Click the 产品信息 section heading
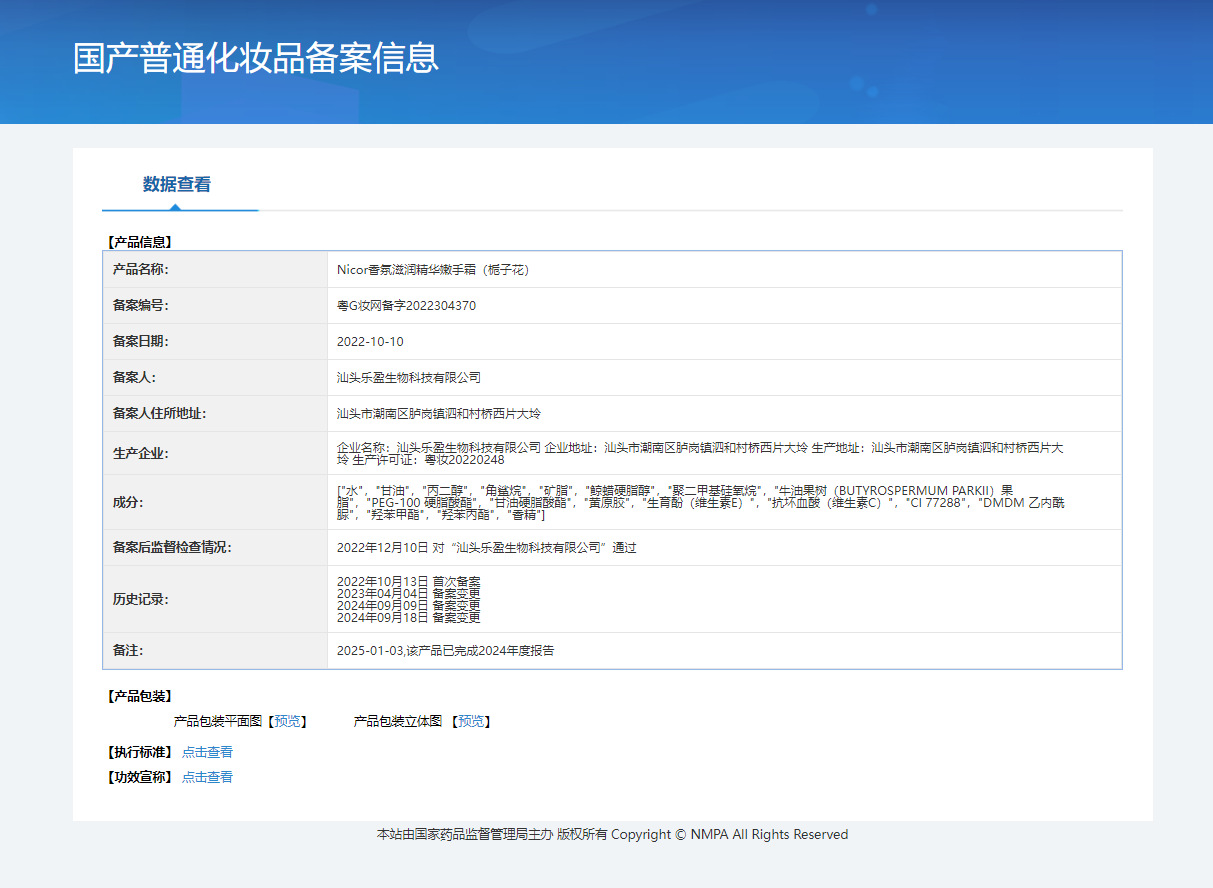This screenshot has width=1213, height=888. click(140, 242)
